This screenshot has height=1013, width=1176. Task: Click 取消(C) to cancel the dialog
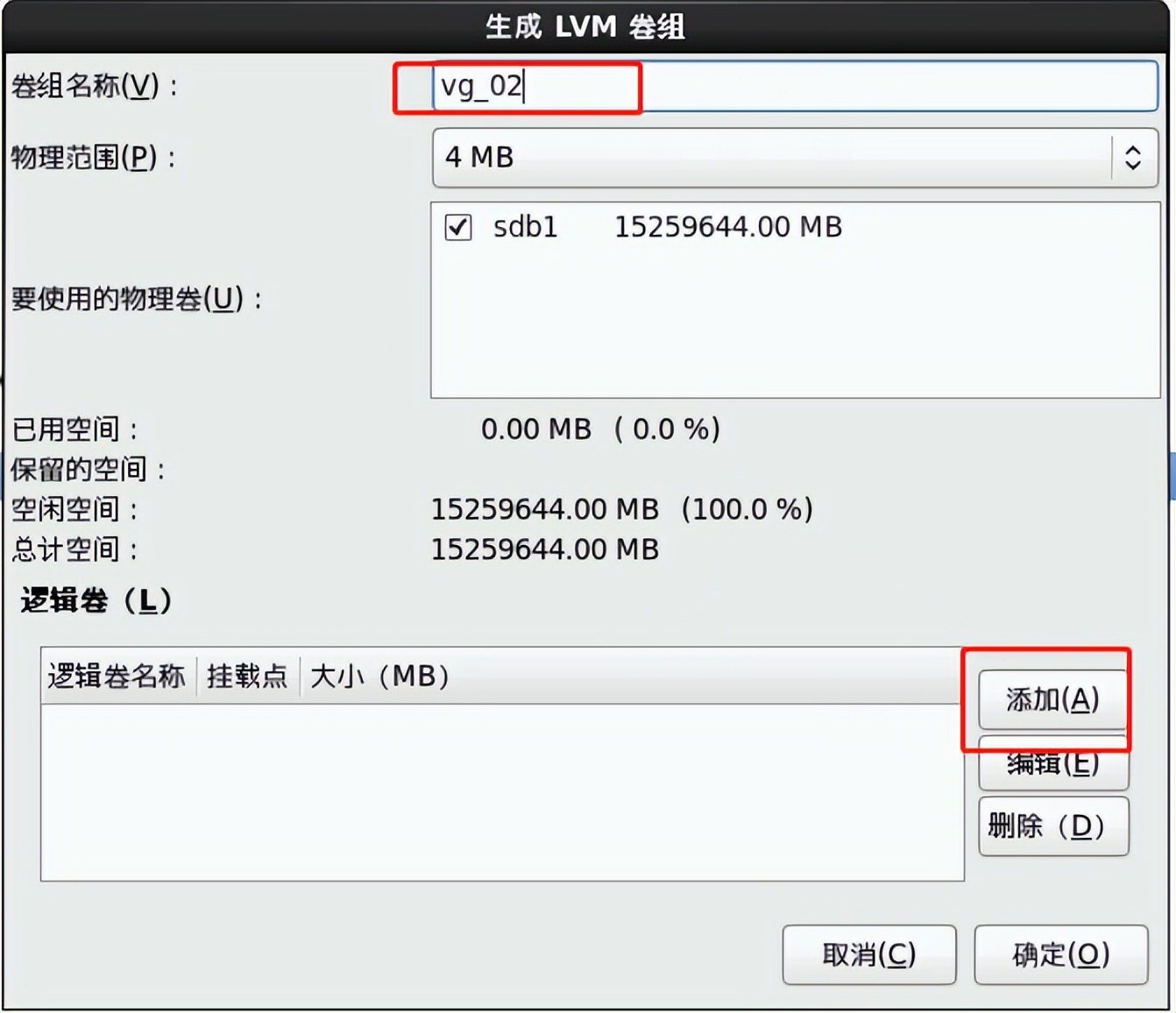[868, 955]
